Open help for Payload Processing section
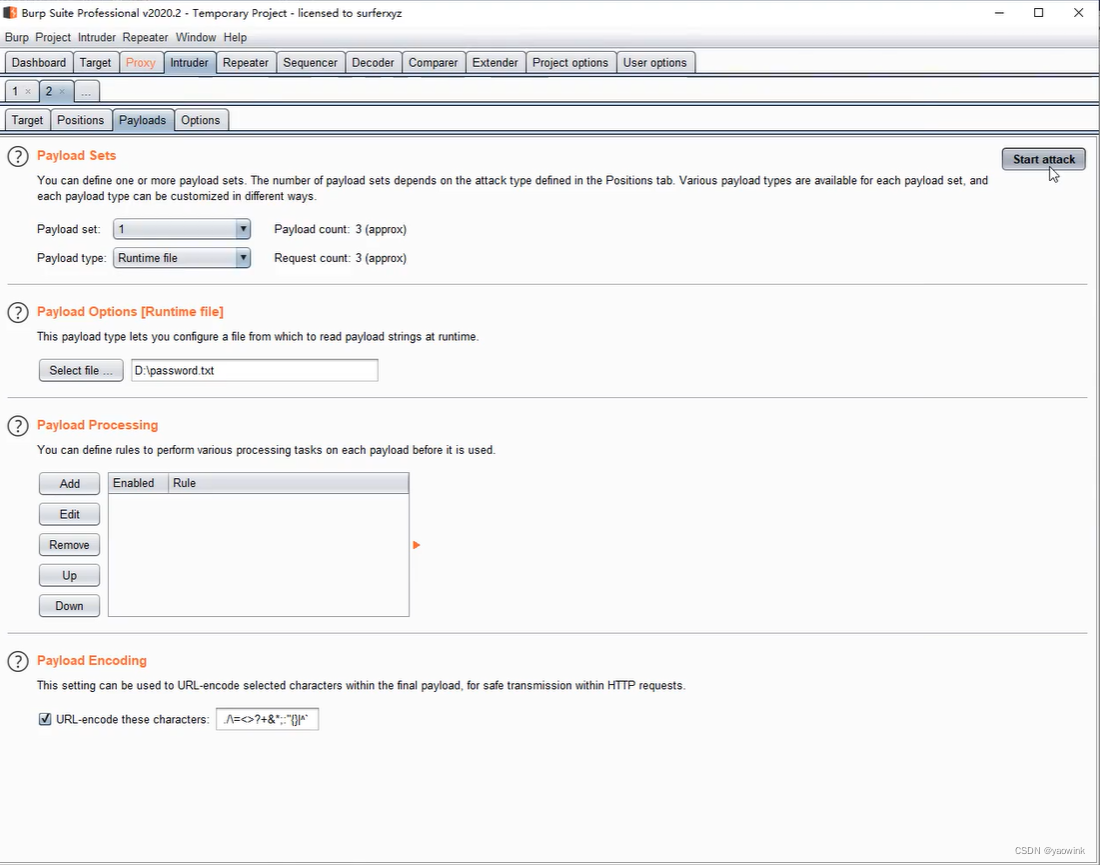Viewport: 1100px width, 865px height. pos(18,426)
